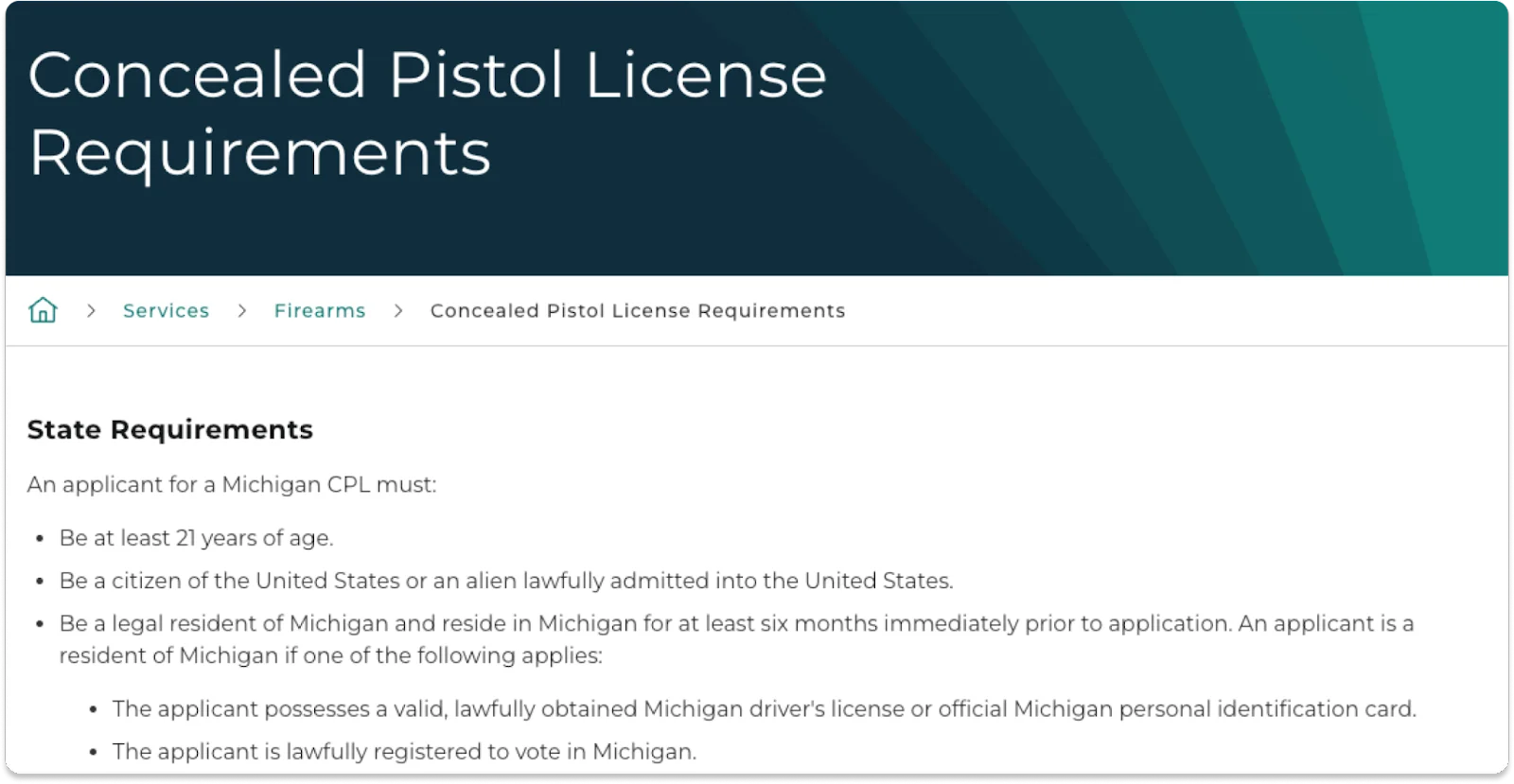Click the arrow icon between Services and Firearms
This screenshot has width=1514, height=784.
(242, 310)
